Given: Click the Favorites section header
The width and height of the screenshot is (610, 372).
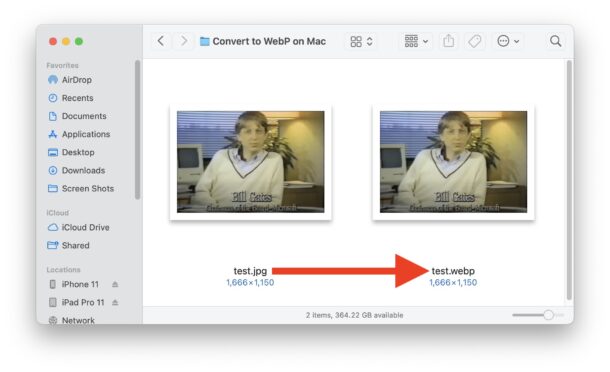Looking at the screenshot, I should [x=62, y=65].
